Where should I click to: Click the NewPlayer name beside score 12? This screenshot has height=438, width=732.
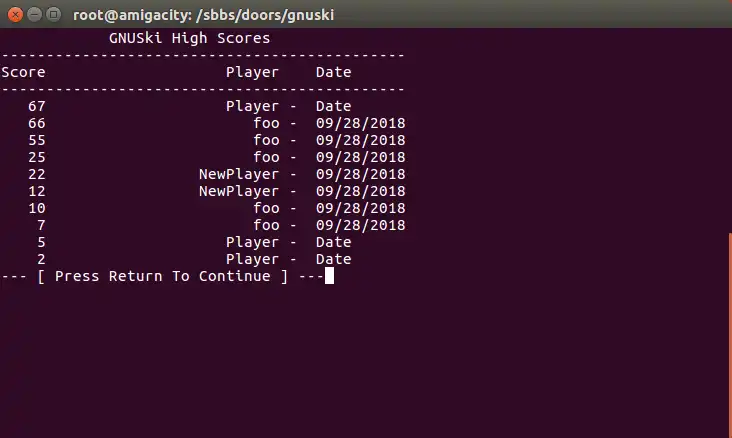pos(239,191)
